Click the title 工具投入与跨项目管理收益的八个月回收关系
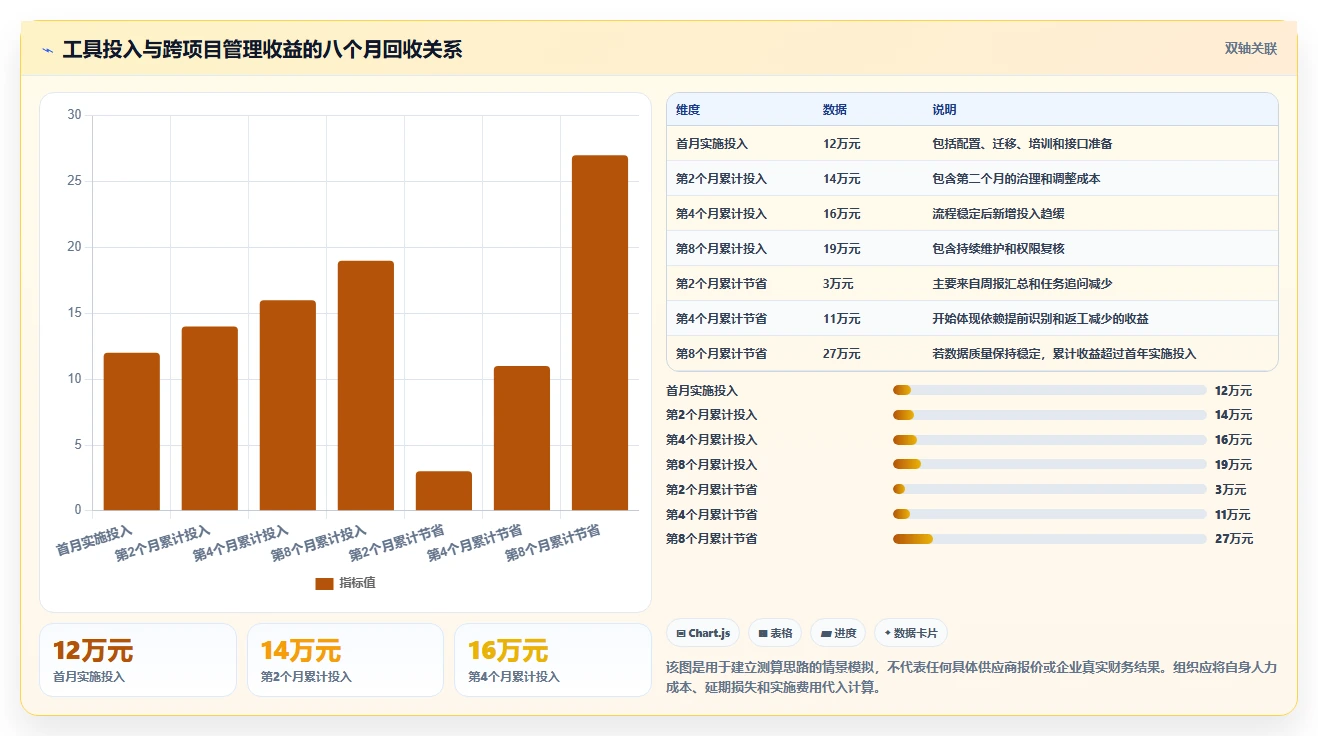Viewport: 1318px width, 736px height. 262,50
